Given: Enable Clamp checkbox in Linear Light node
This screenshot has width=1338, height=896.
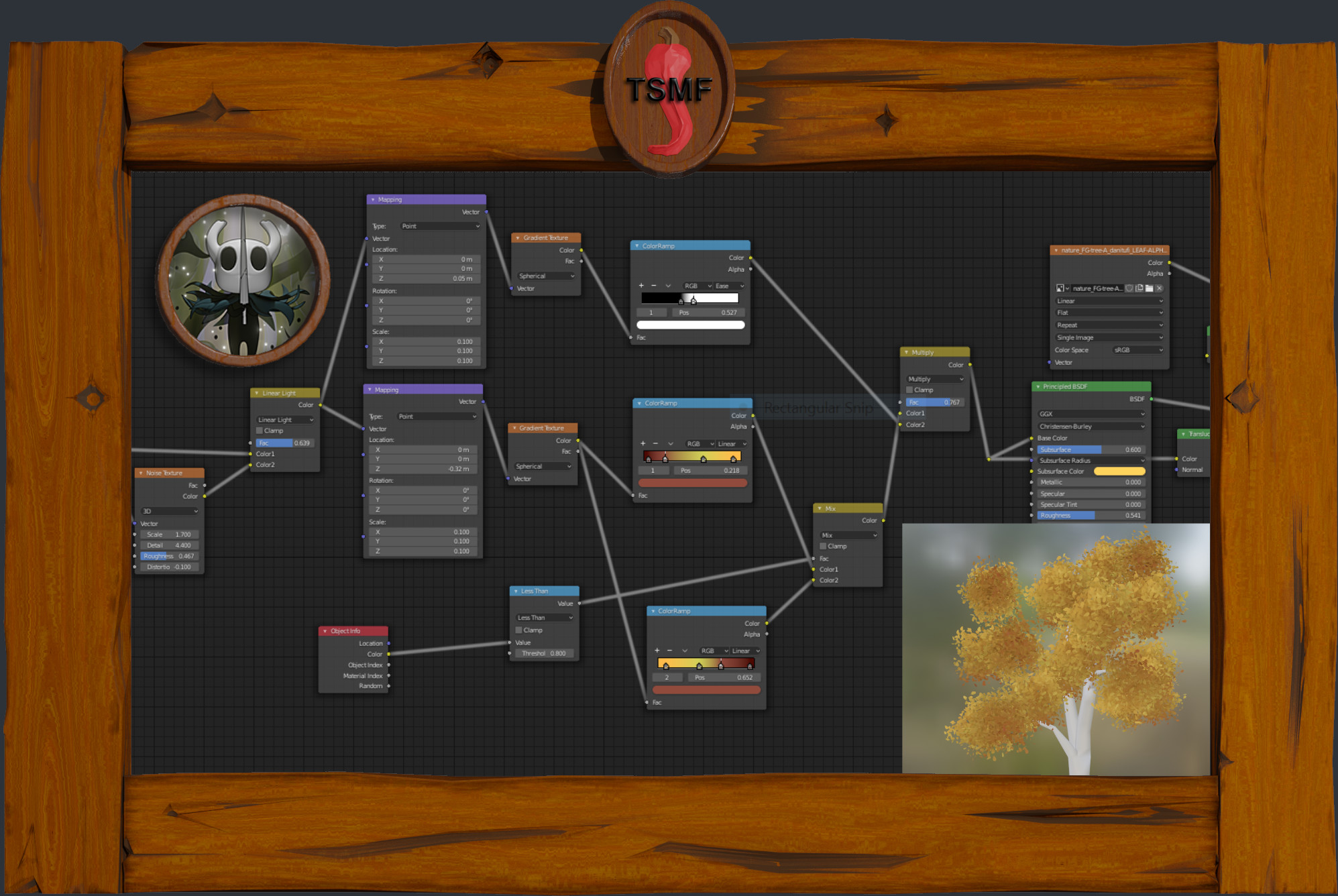Looking at the screenshot, I should 260,431.
